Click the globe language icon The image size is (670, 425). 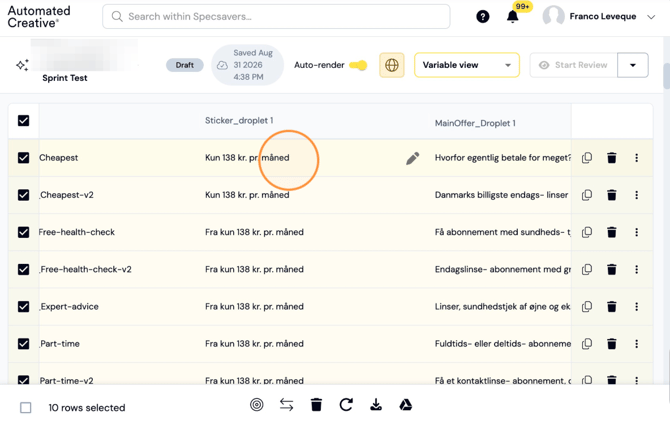[x=391, y=65]
